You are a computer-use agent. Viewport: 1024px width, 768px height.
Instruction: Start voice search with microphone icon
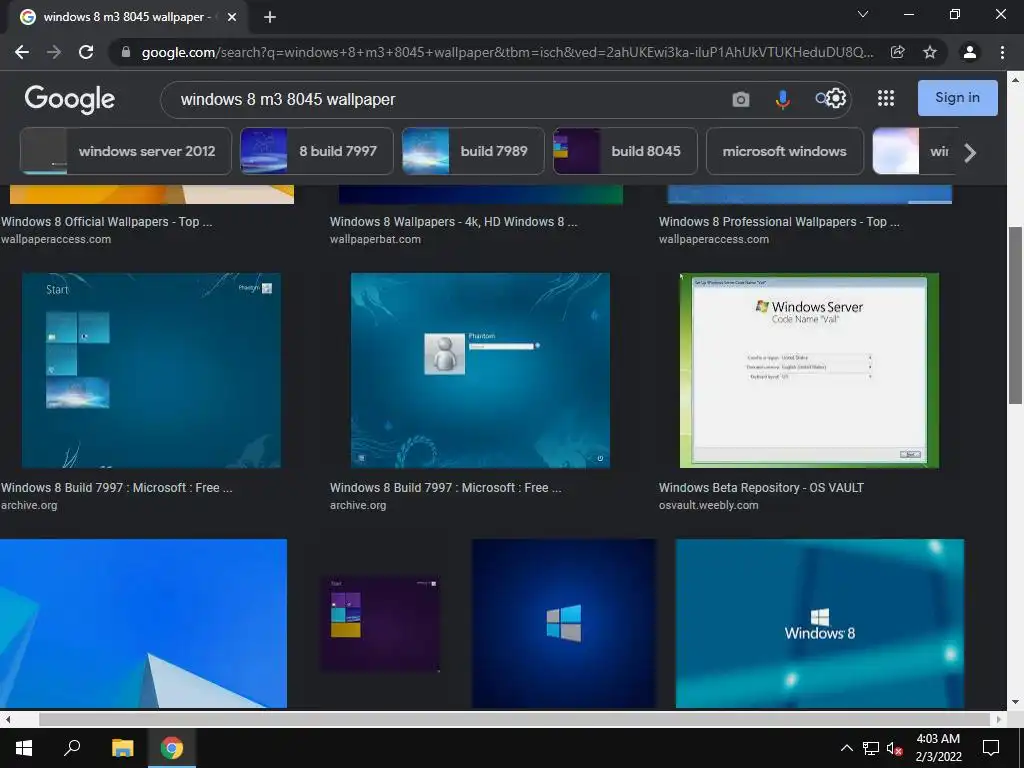coord(782,99)
